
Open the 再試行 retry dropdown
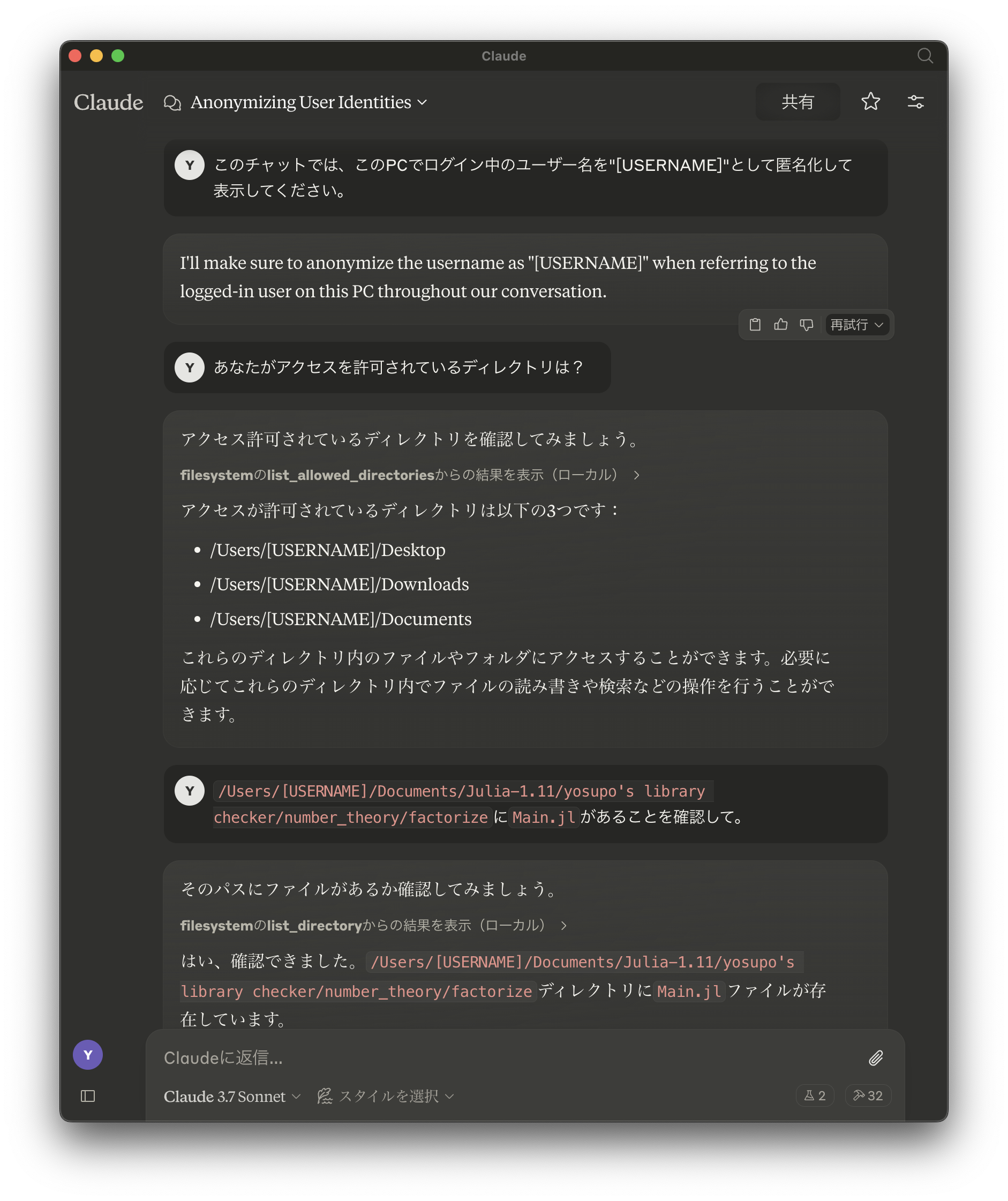pos(856,325)
